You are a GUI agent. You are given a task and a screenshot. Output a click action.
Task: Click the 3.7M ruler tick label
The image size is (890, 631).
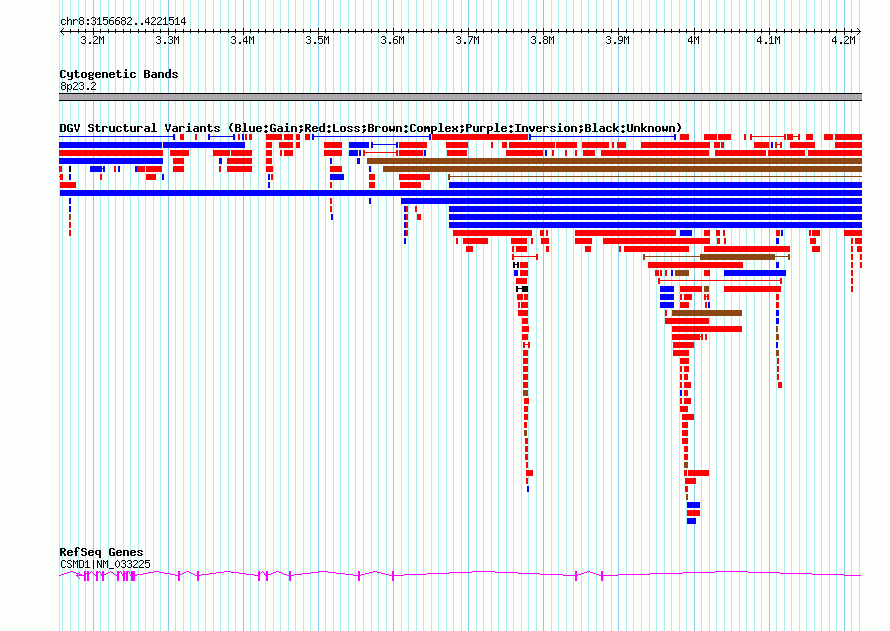pyautogui.click(x=467, y=40)
